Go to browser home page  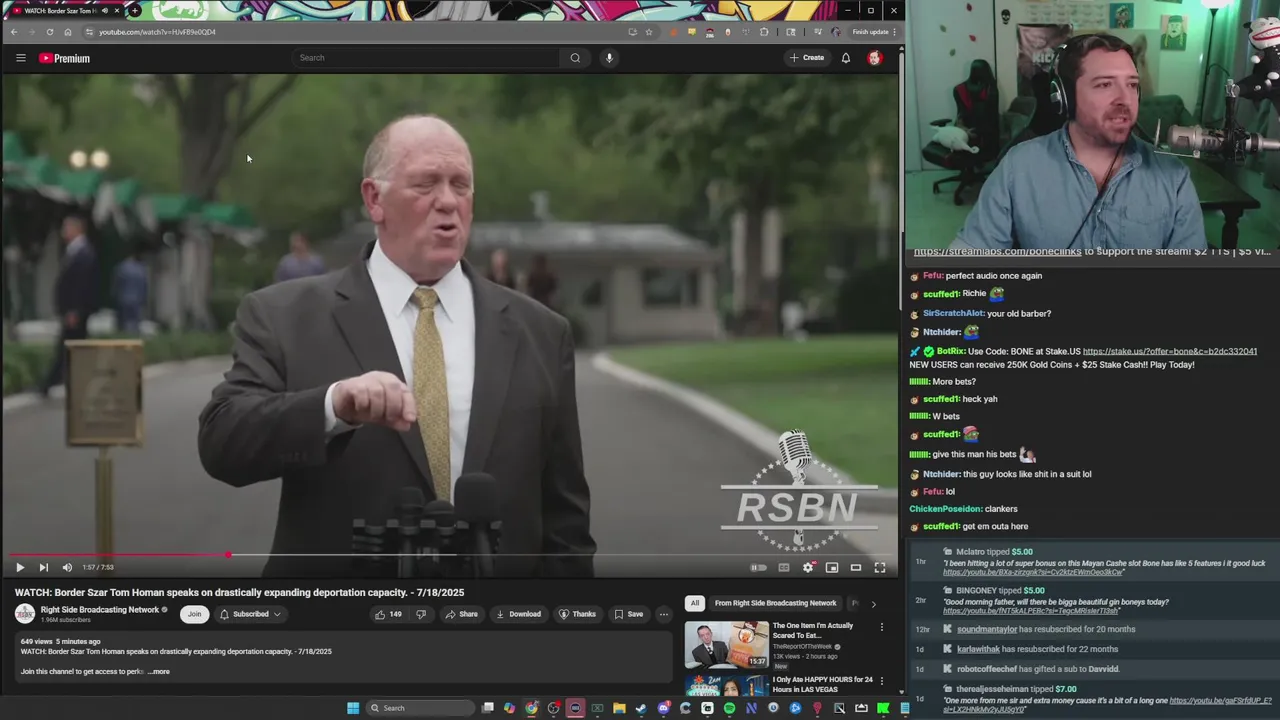[x=68, y=32]
